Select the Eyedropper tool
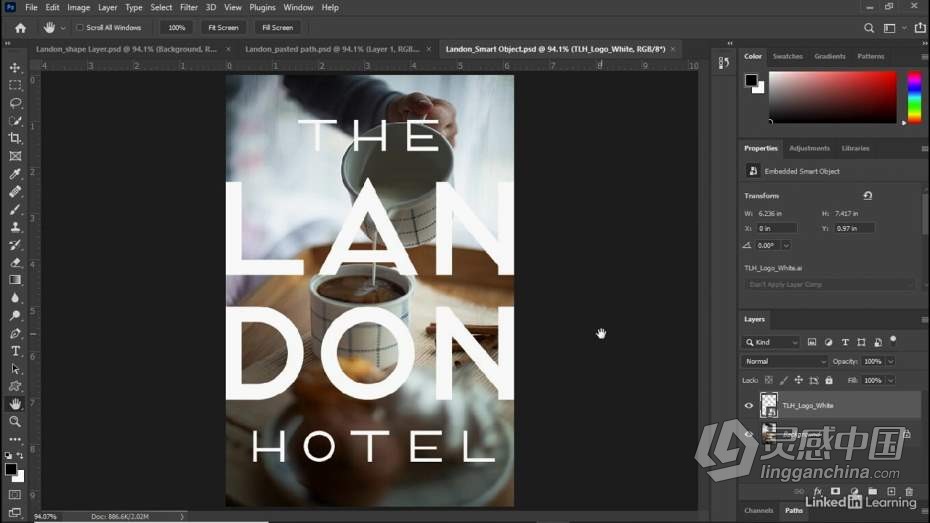 pyautogui.click(x=15, y=174)
